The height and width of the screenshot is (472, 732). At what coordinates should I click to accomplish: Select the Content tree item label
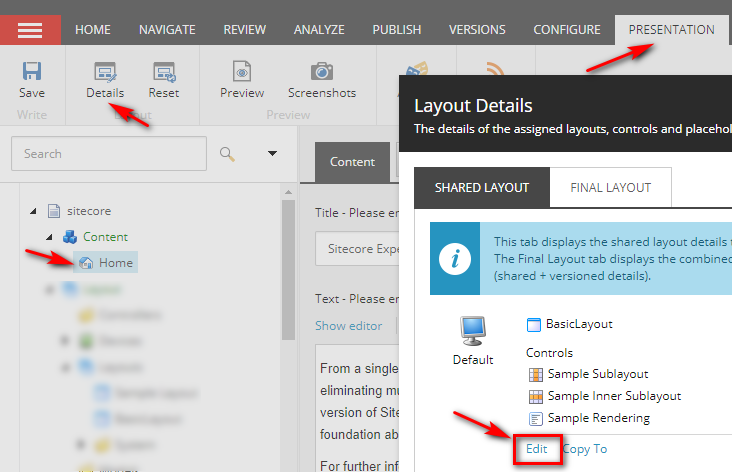point(106,237)
